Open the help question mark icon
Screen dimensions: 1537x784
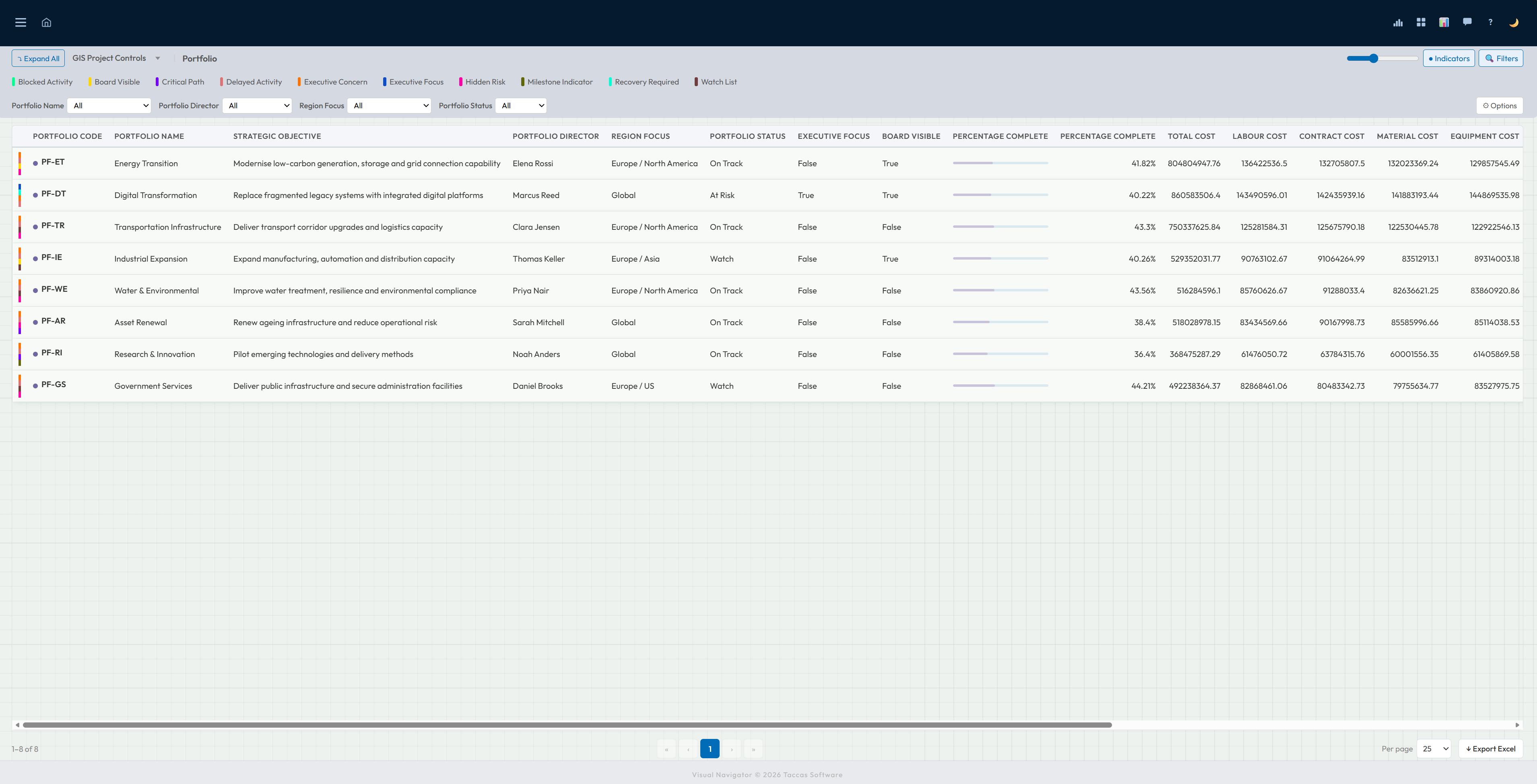1490,23
